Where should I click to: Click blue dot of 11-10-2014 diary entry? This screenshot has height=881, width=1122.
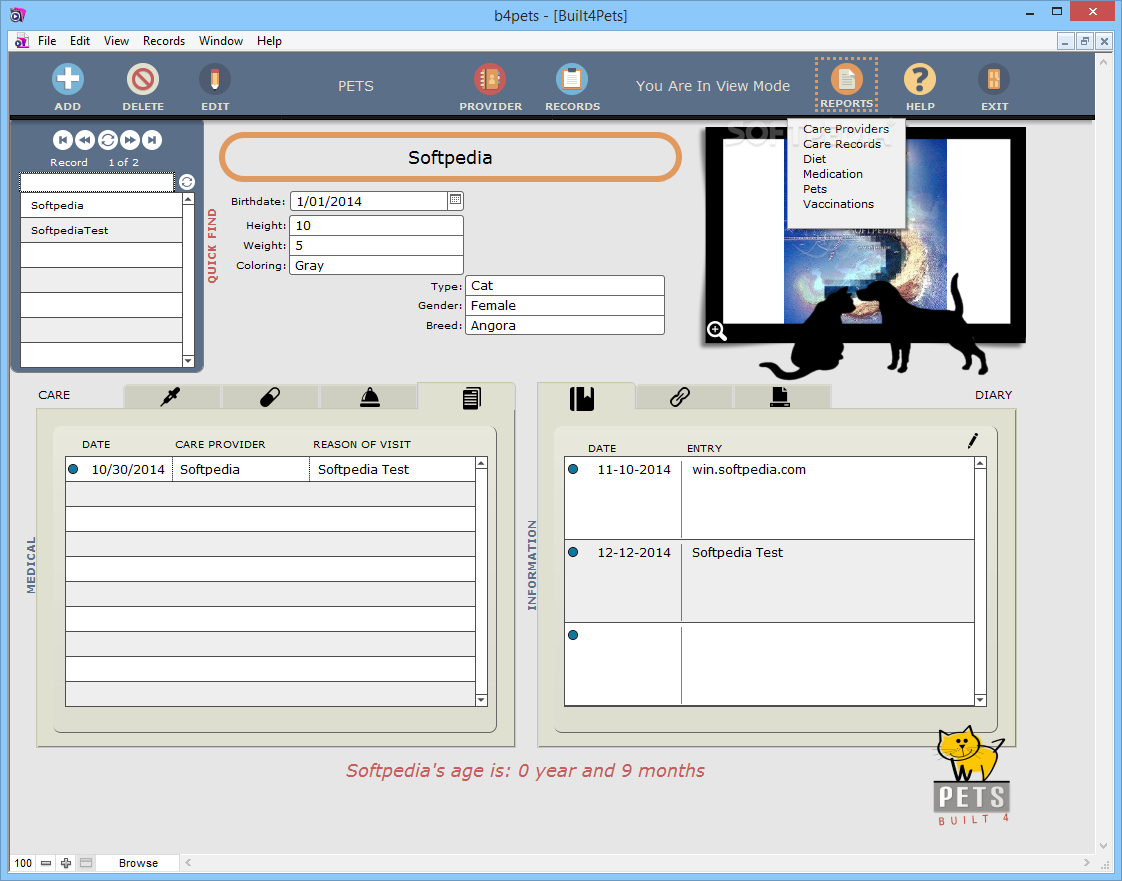click(x=573, y=469)
